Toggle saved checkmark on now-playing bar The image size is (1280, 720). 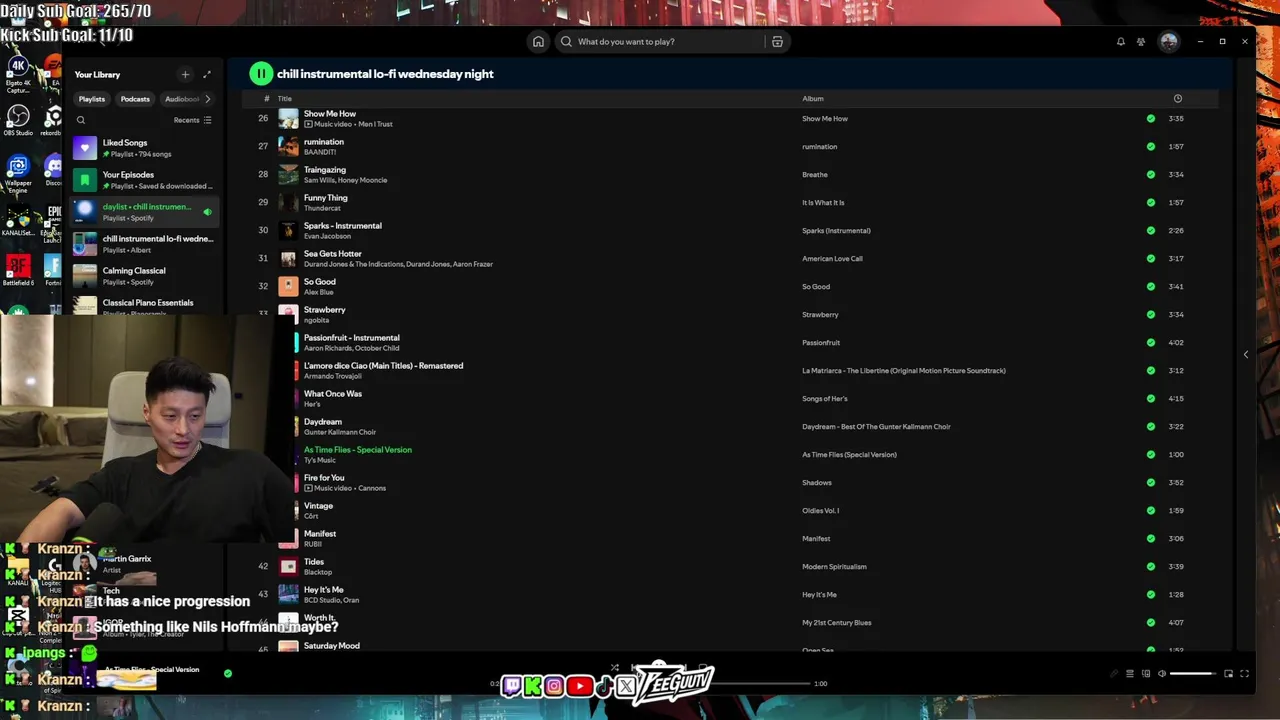(228, 673)
